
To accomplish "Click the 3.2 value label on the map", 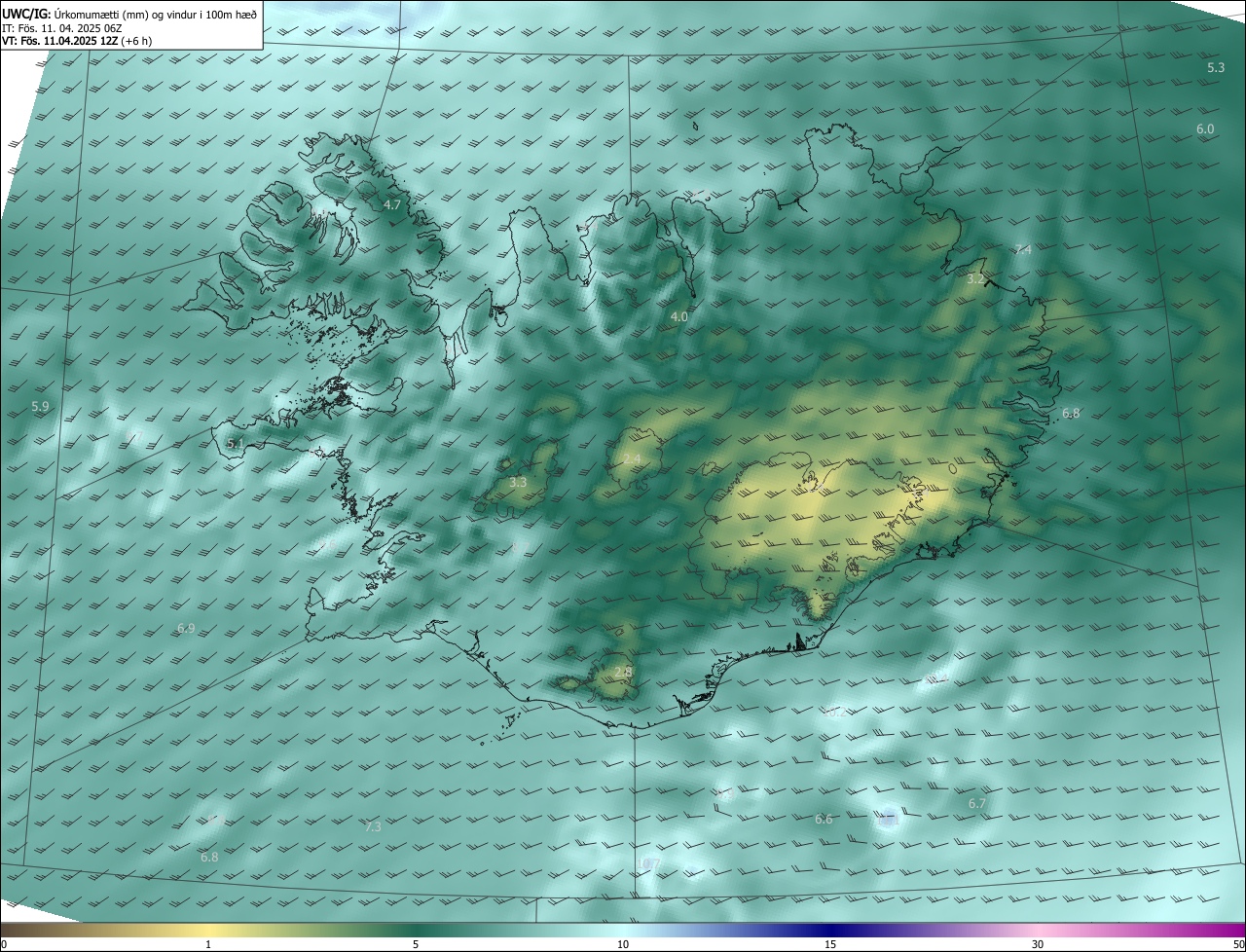I will click(975, 278).
